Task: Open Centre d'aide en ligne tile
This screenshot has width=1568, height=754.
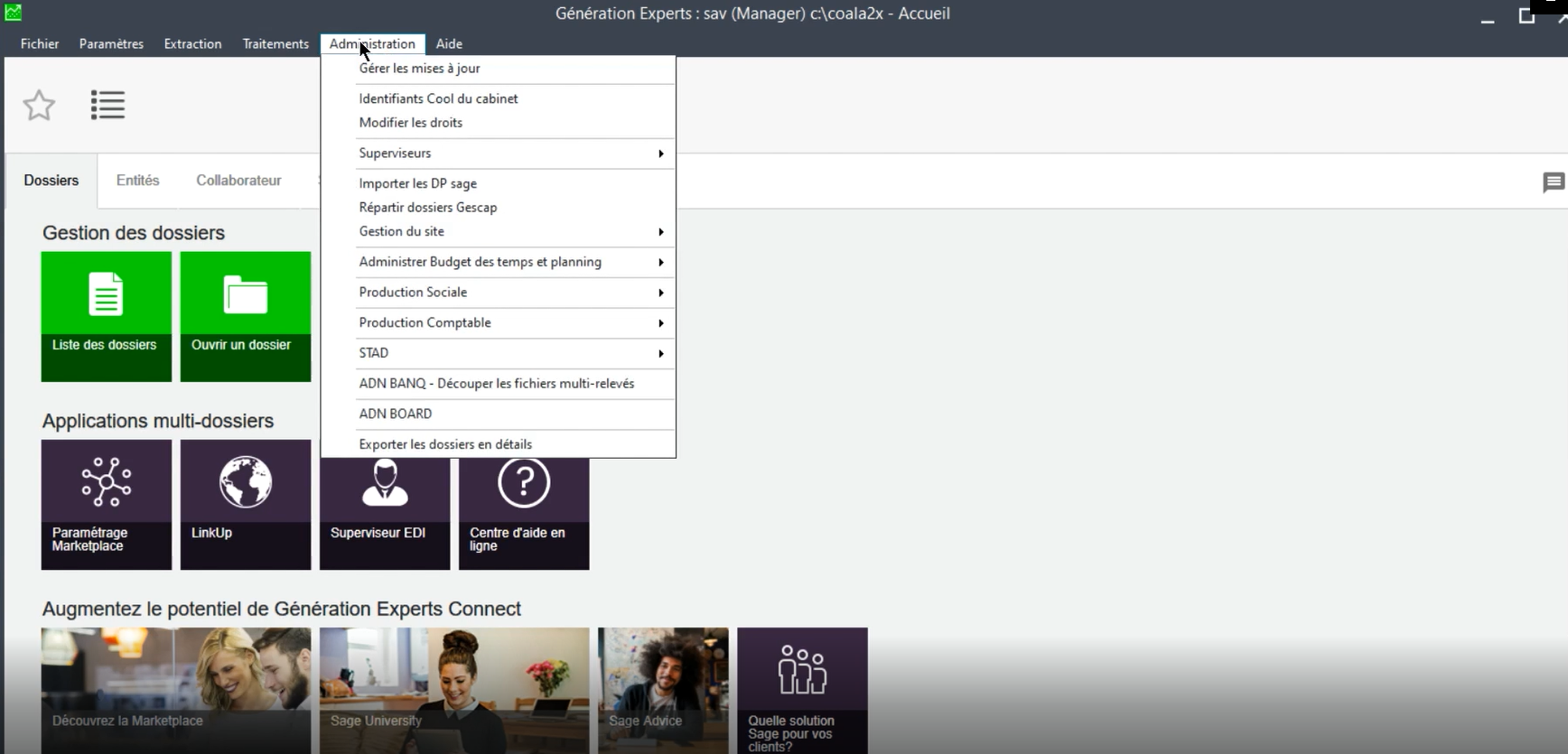Action: (x=524, y=514)
